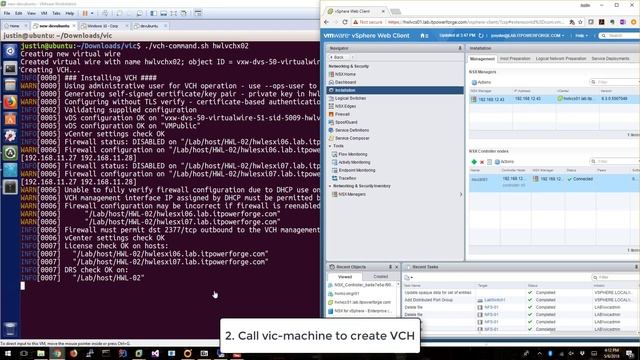Select vSphere Web Client browser tab
The image size is (640, 360).
(353, 11)
